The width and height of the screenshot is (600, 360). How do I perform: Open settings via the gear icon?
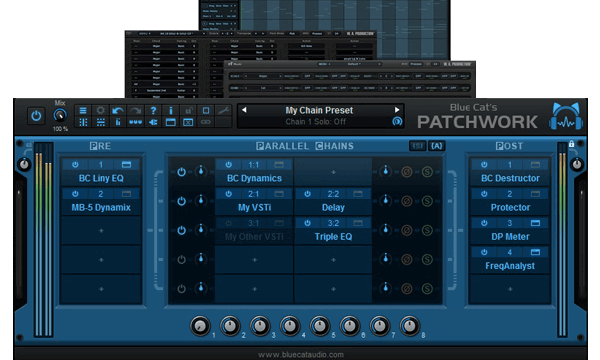coord(100,111)
